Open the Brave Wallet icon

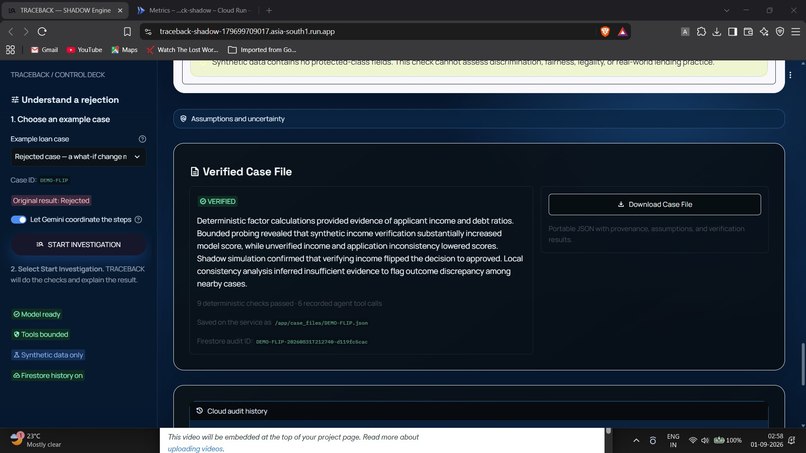pos(748,32)
